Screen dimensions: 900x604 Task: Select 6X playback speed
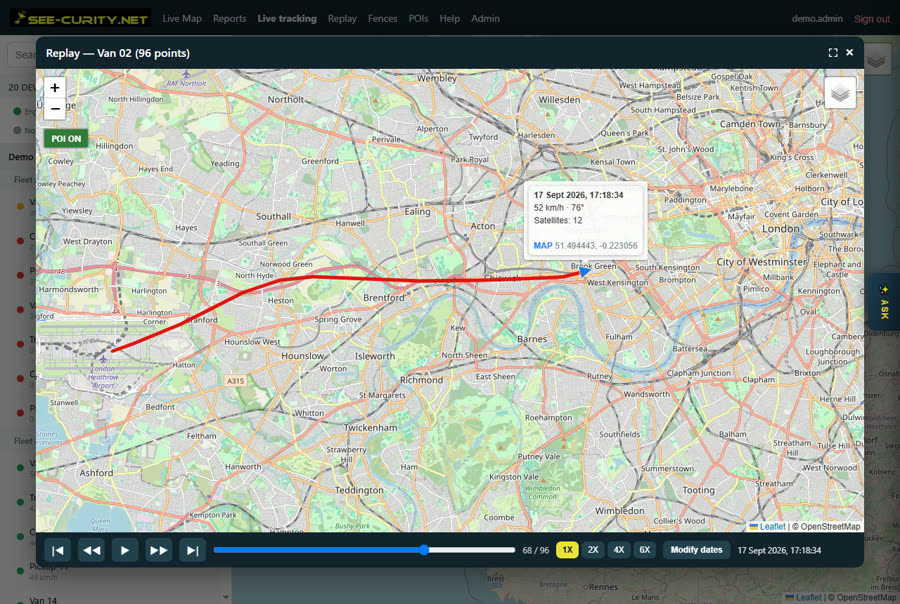coord(645,550)
